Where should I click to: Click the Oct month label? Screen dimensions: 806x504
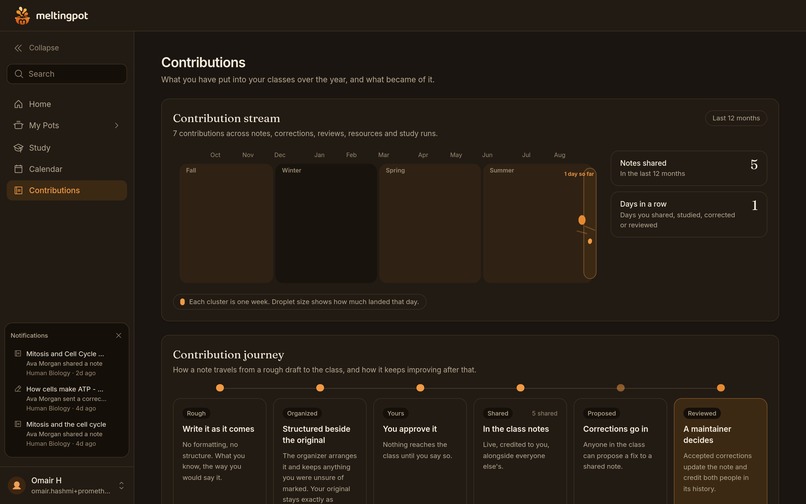click(215, 155)
